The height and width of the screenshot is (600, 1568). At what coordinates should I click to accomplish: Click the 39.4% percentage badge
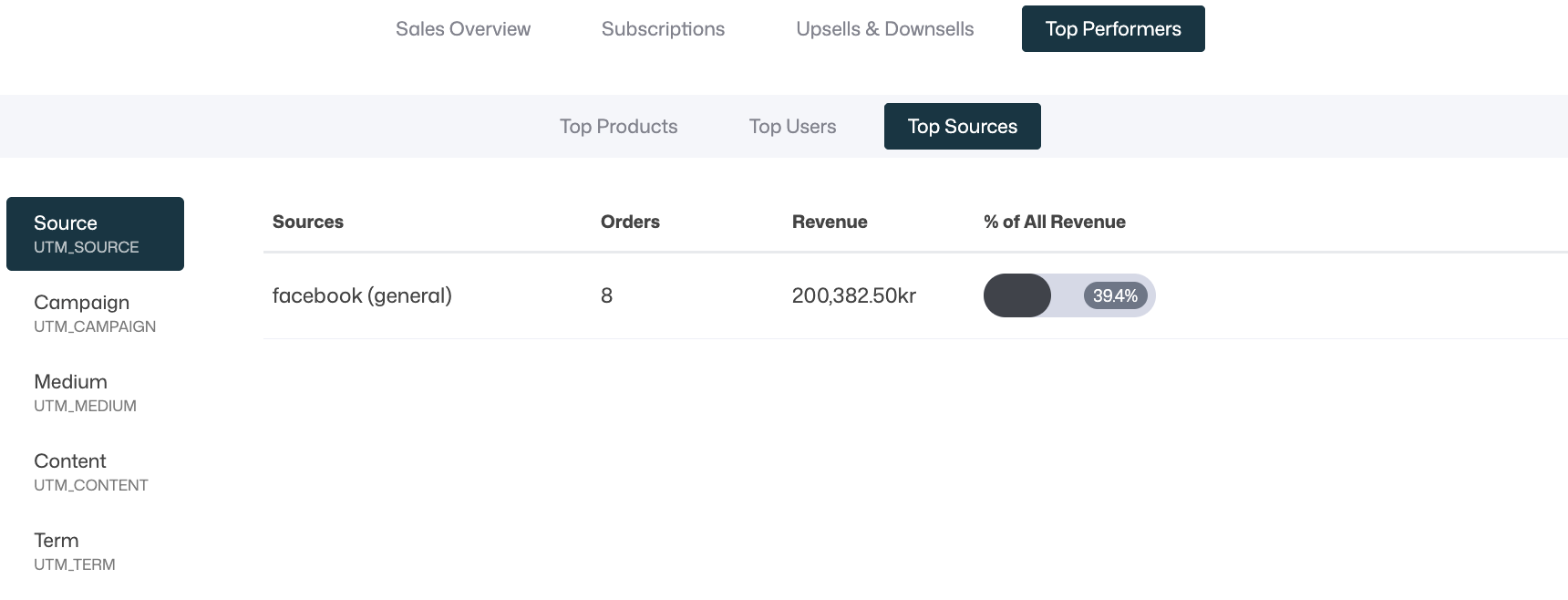[1115, 295]
